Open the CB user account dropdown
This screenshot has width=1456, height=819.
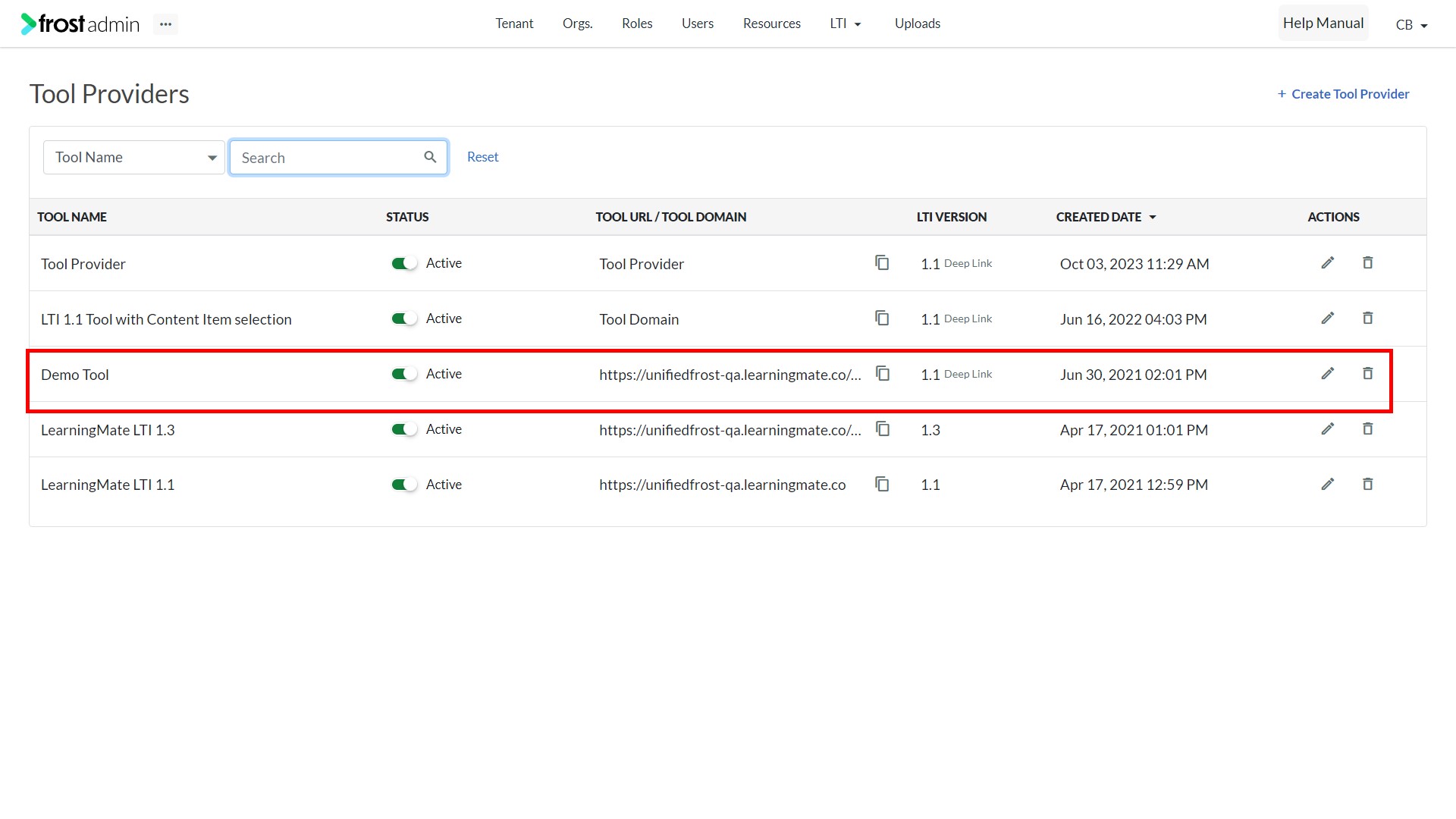tap(1411, 24)
